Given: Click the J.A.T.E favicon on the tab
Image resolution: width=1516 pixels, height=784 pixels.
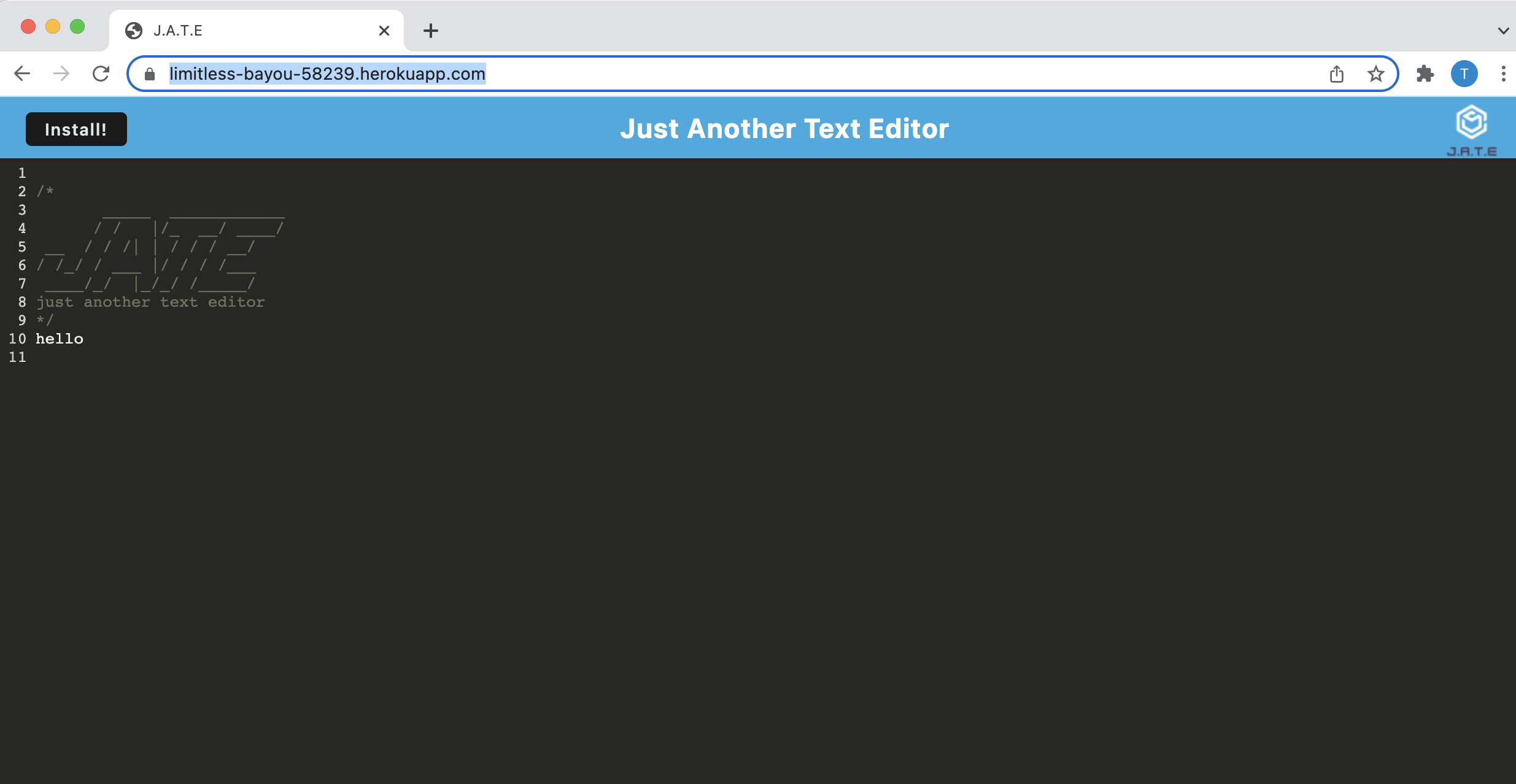Looking at the screenshot, I should tap(134, 30).
